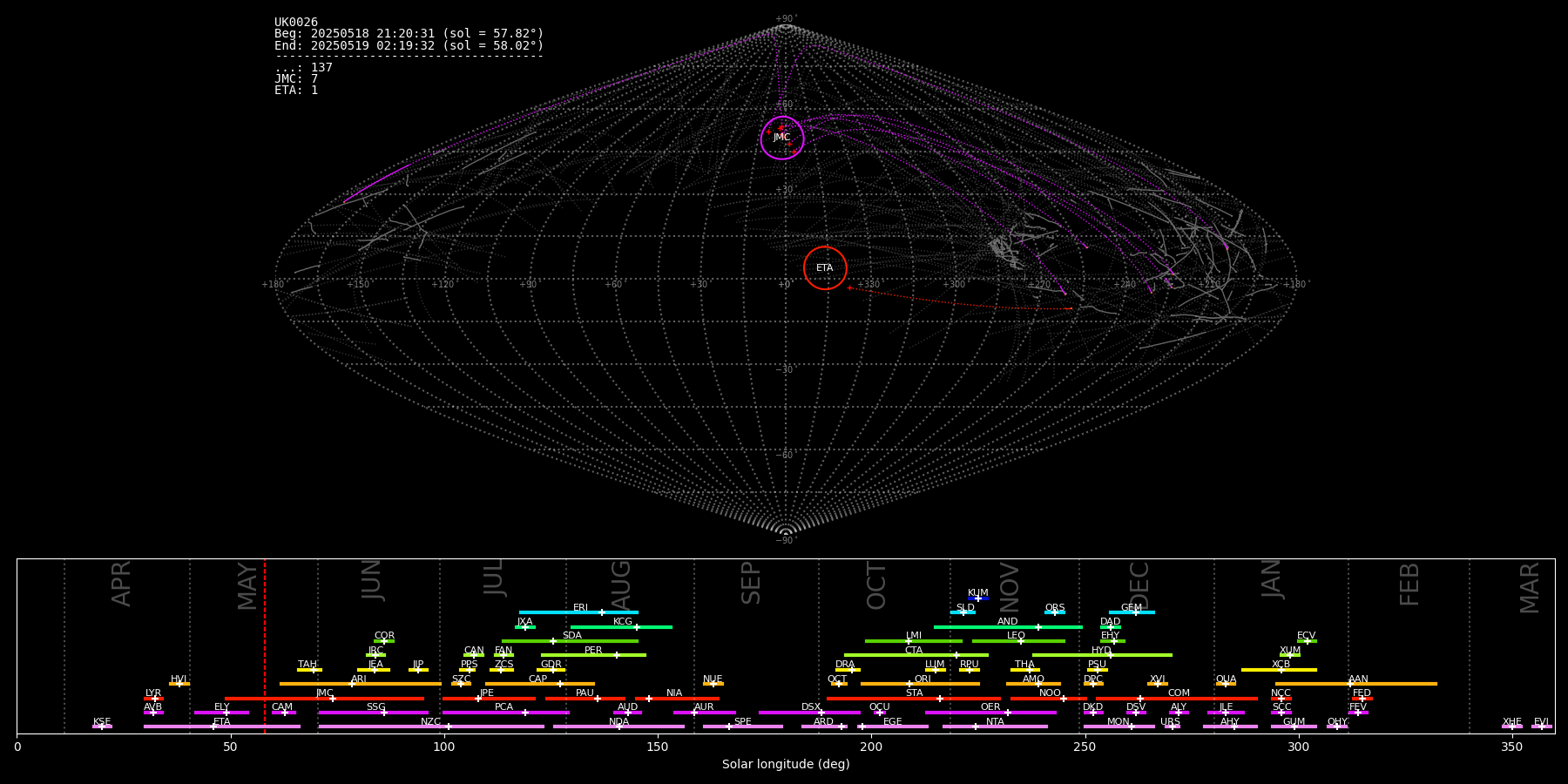This screenshot has height=784, width=1568.
Task: Click the QUA shower marker in January
Action: pos(1226,684)
